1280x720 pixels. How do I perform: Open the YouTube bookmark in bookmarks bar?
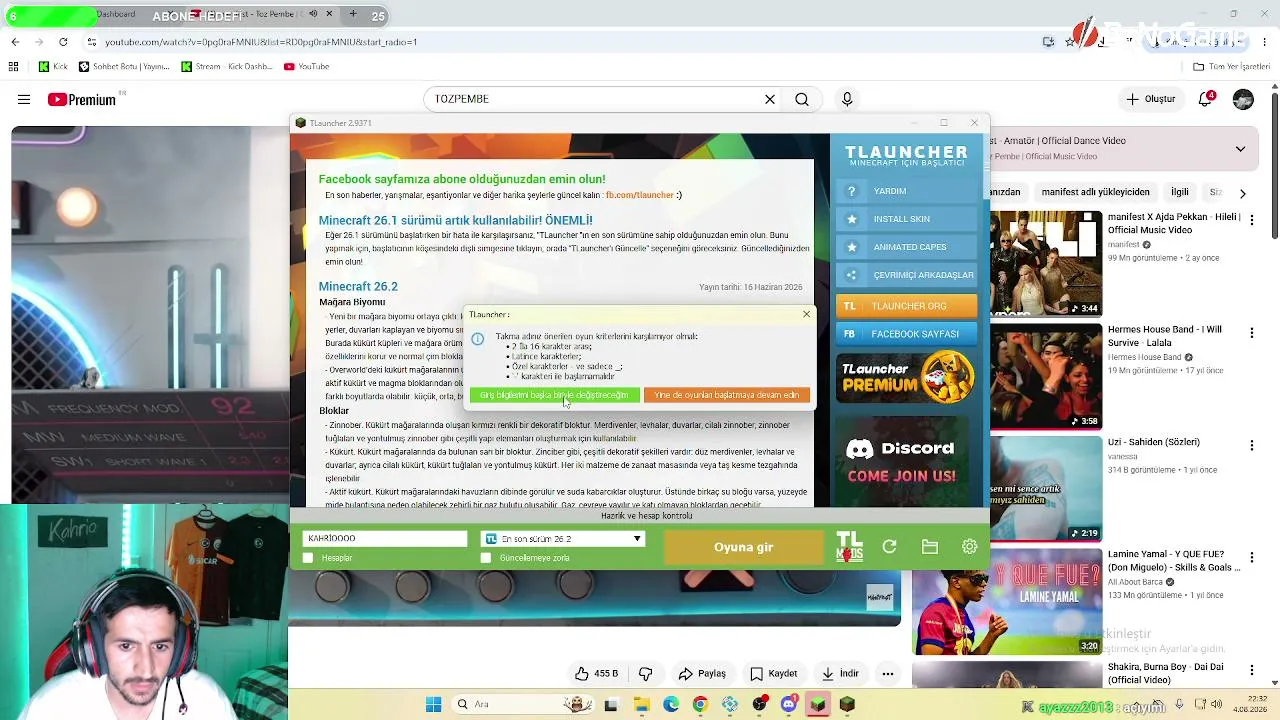(x=306, y=66)
